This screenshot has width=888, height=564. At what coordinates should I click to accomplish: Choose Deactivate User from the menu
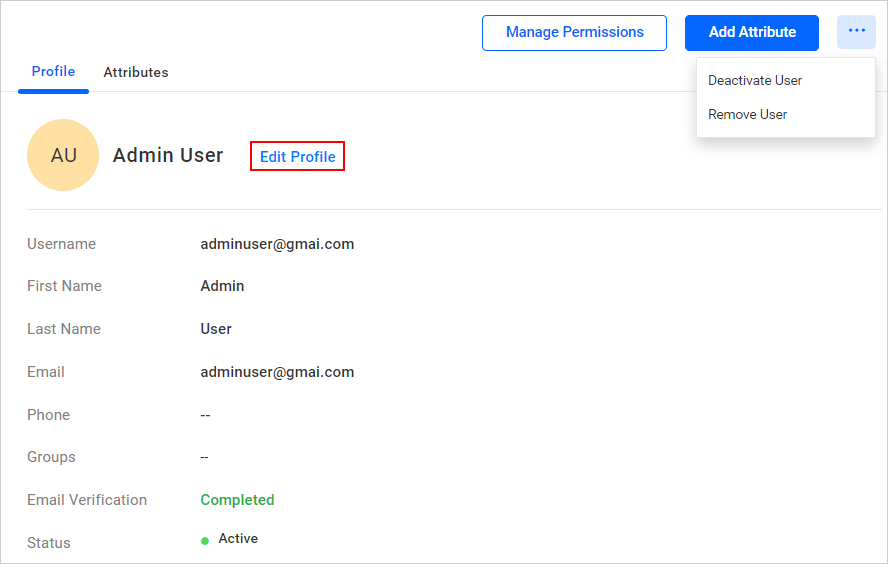[755, 80]
